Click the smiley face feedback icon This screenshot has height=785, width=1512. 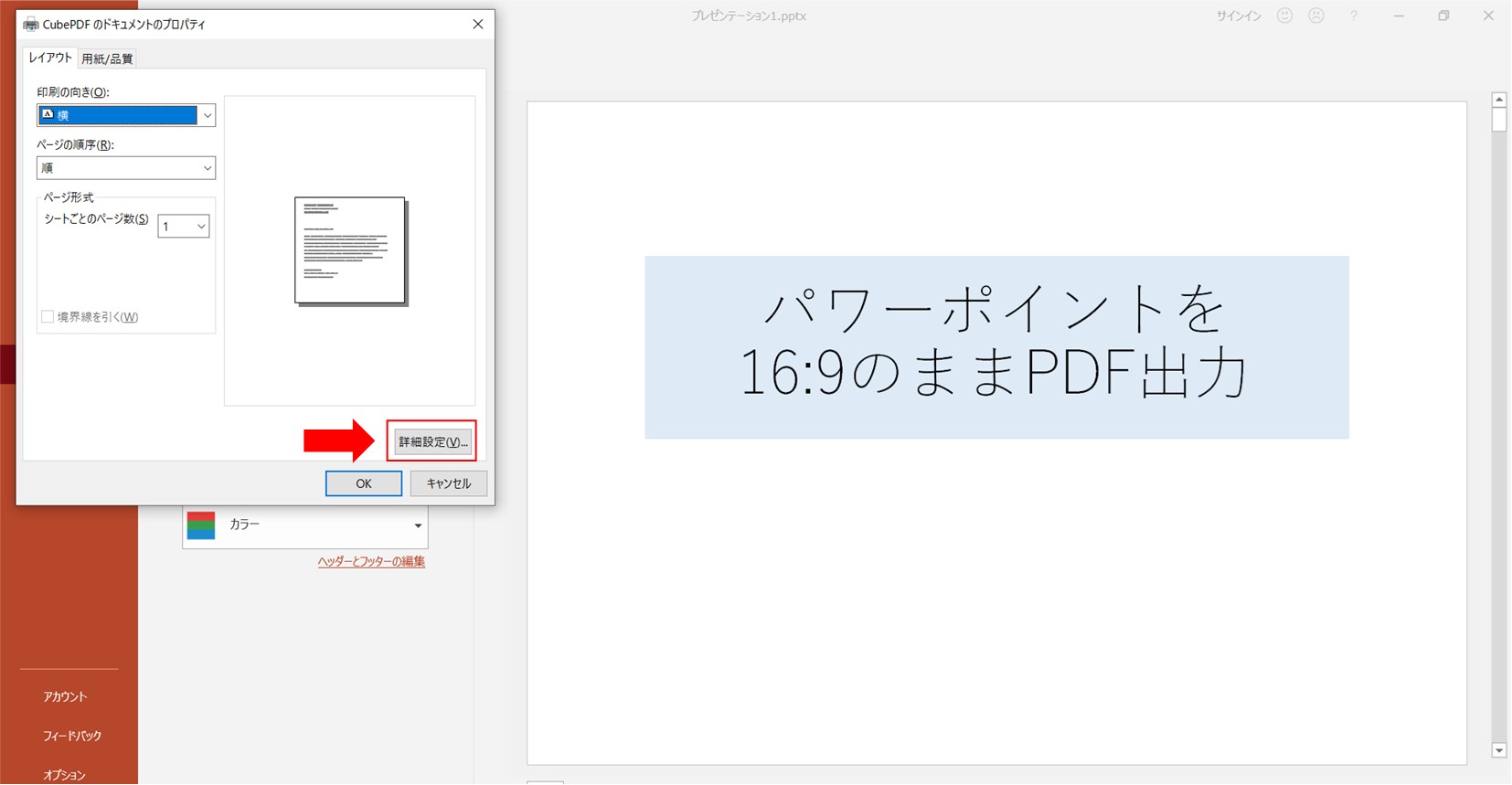point(1284,16)
